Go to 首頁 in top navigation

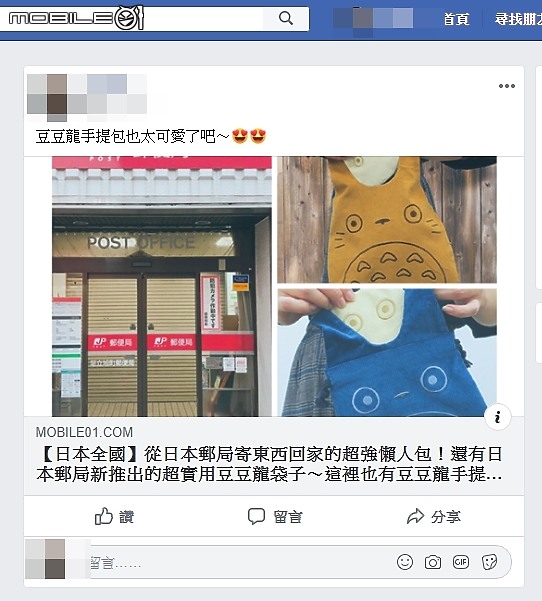click(x=456, y=19)
